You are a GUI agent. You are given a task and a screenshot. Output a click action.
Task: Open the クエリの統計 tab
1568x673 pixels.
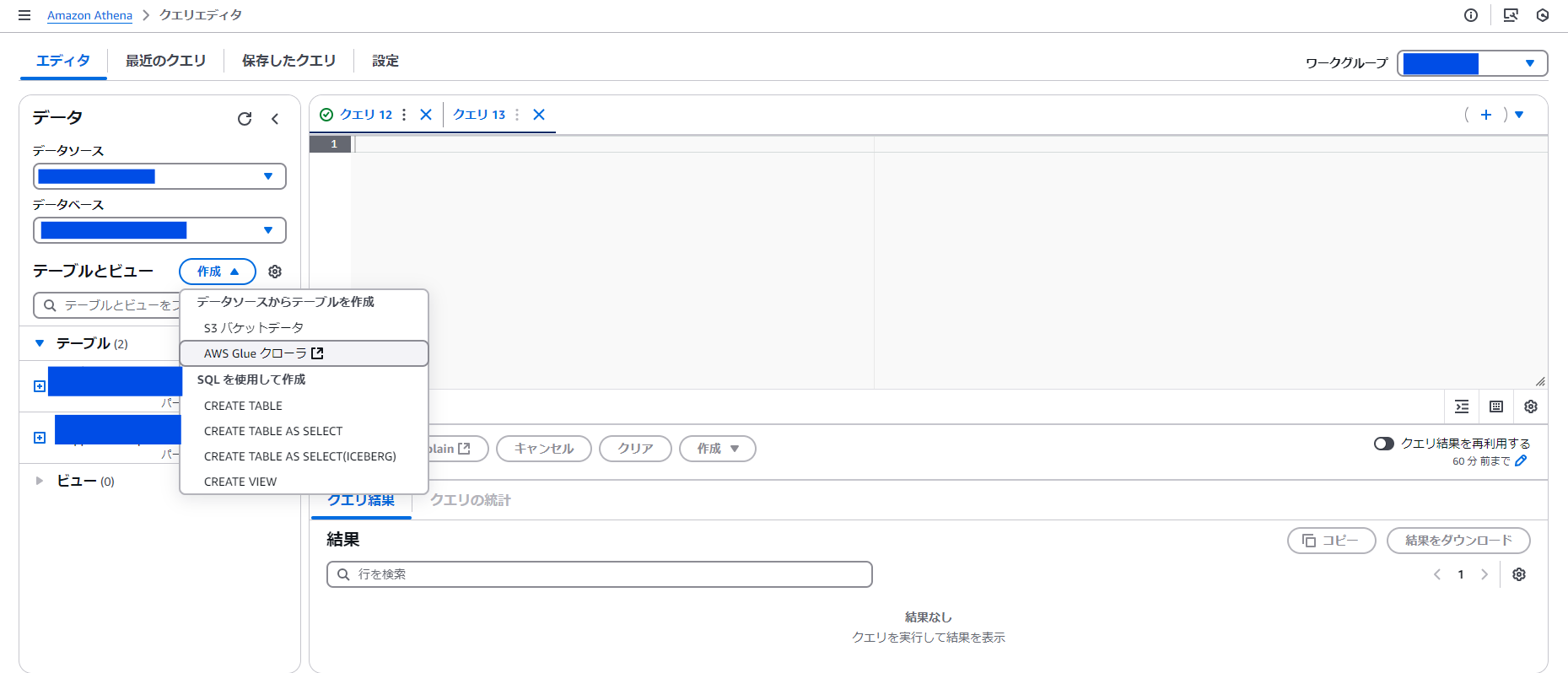click(x=471, y=500)
